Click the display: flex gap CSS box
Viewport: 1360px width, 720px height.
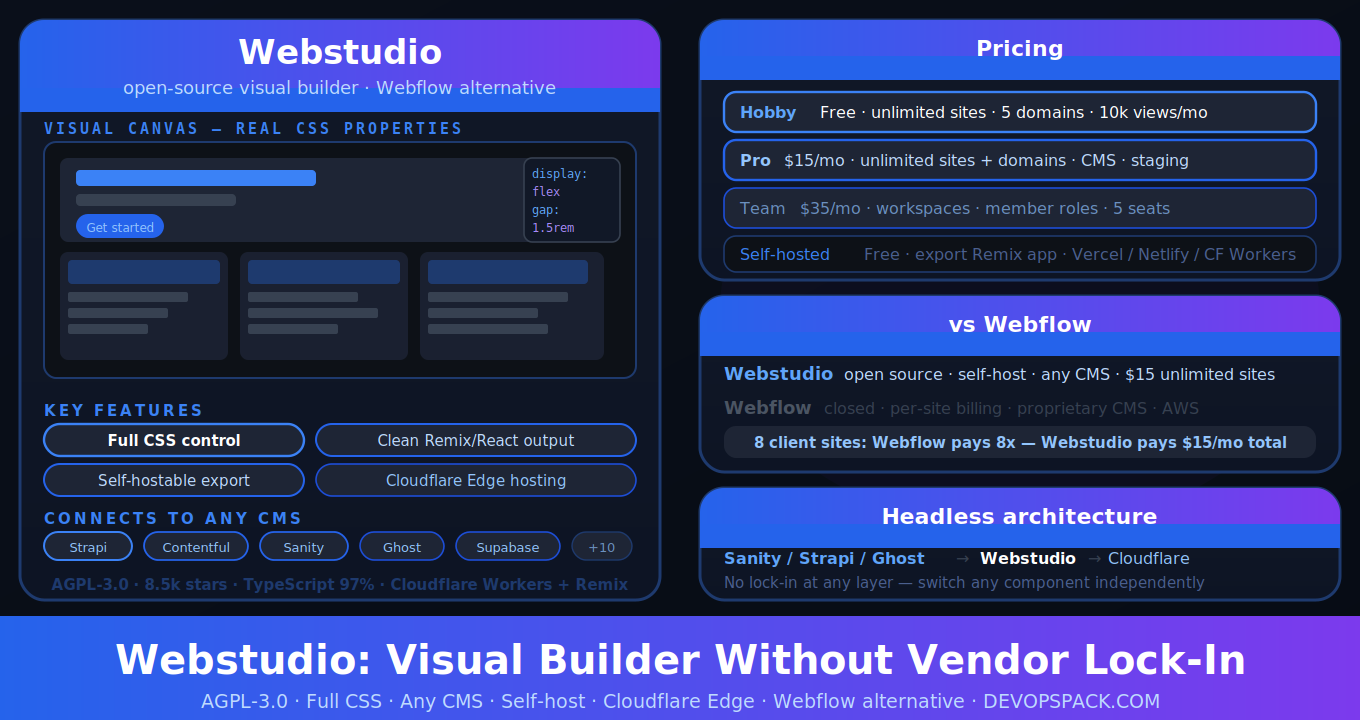pyautogui.click(x=572, y=200)
